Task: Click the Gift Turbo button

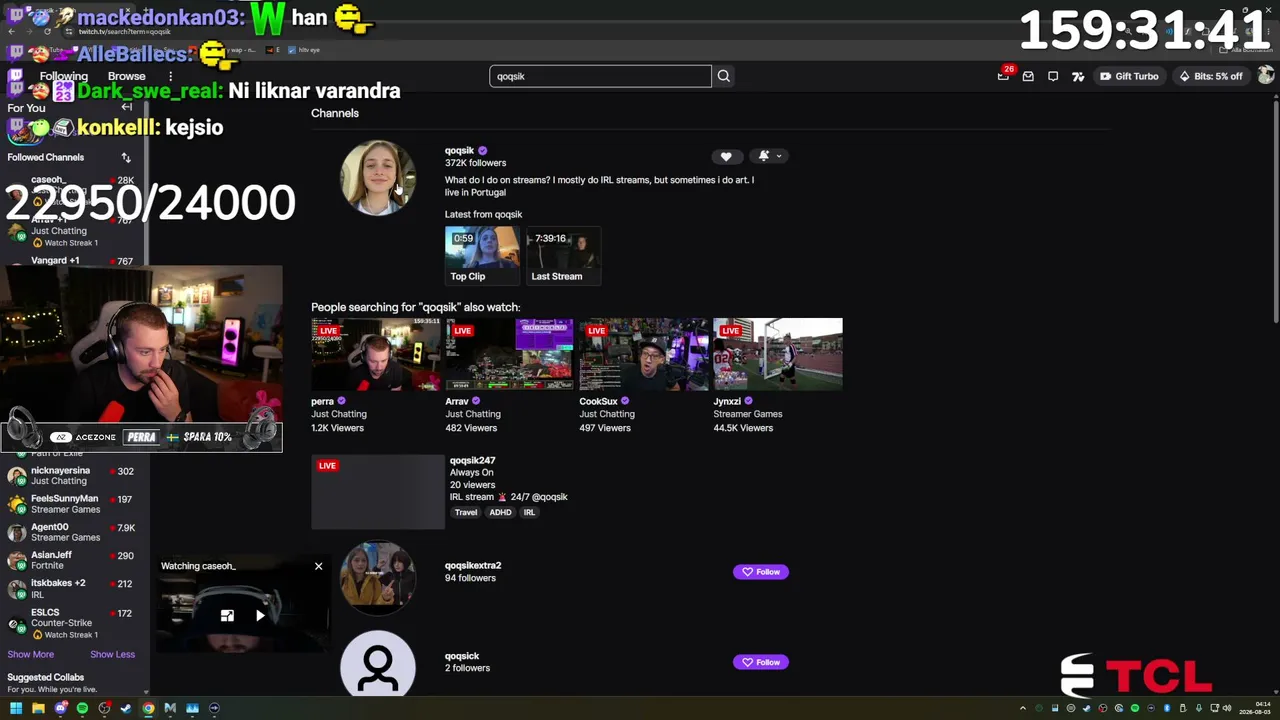Action: [x=1129, y=76]
